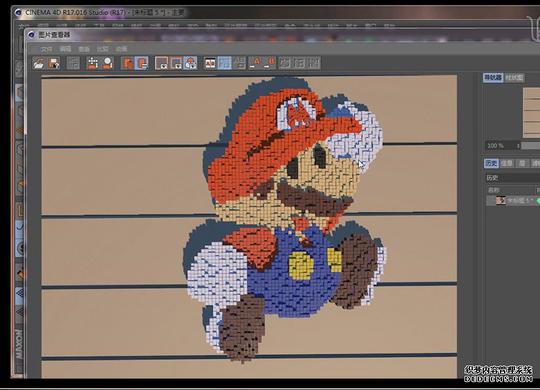Viewport: 540px width, 390px height.
Task: Click the zoom slider beside 100 %
Action: (531, 145)
